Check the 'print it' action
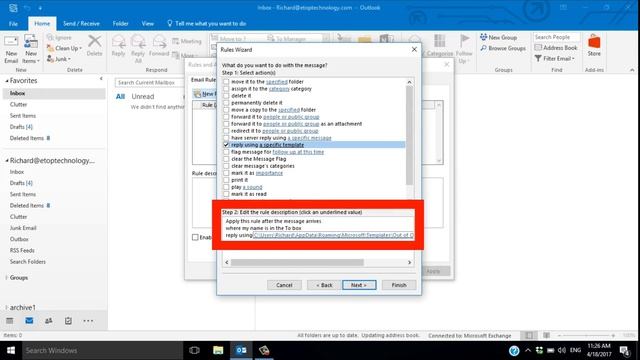The image size is (640, 360). coord(226,180)
